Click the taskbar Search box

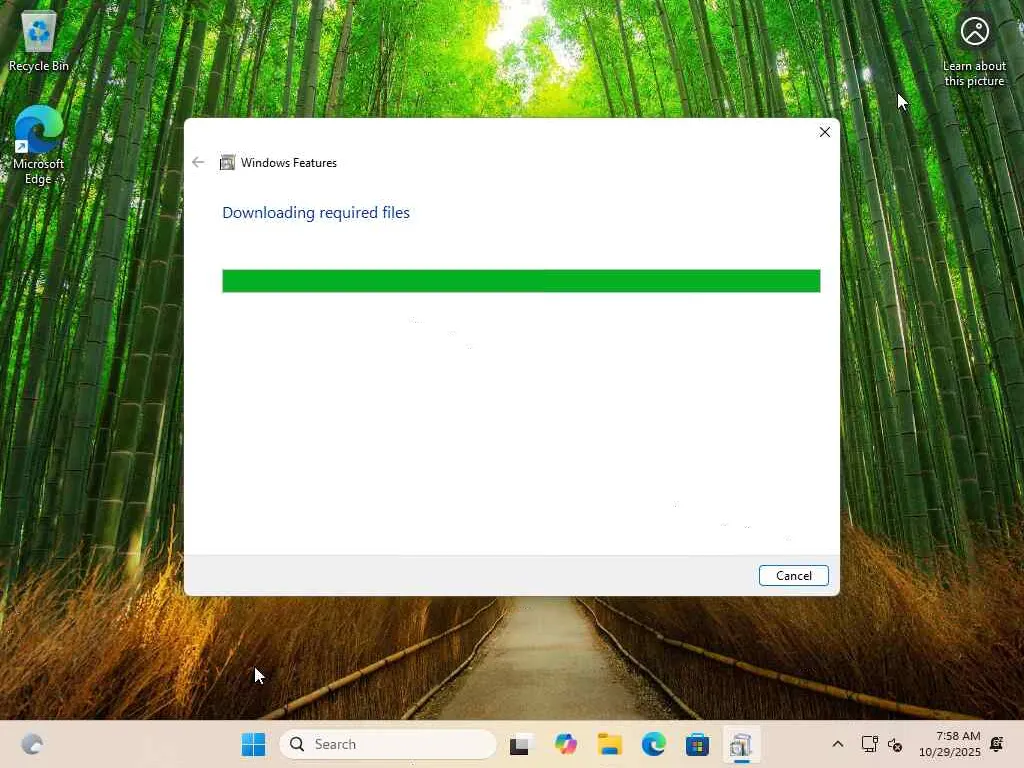388,744
